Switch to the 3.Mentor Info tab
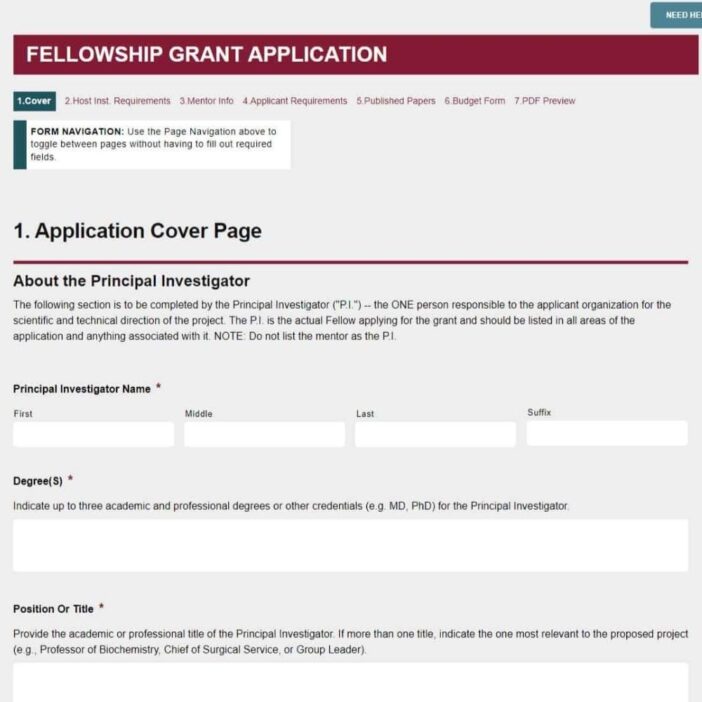Screen dimensions: 702x702 tap(206, 101)
